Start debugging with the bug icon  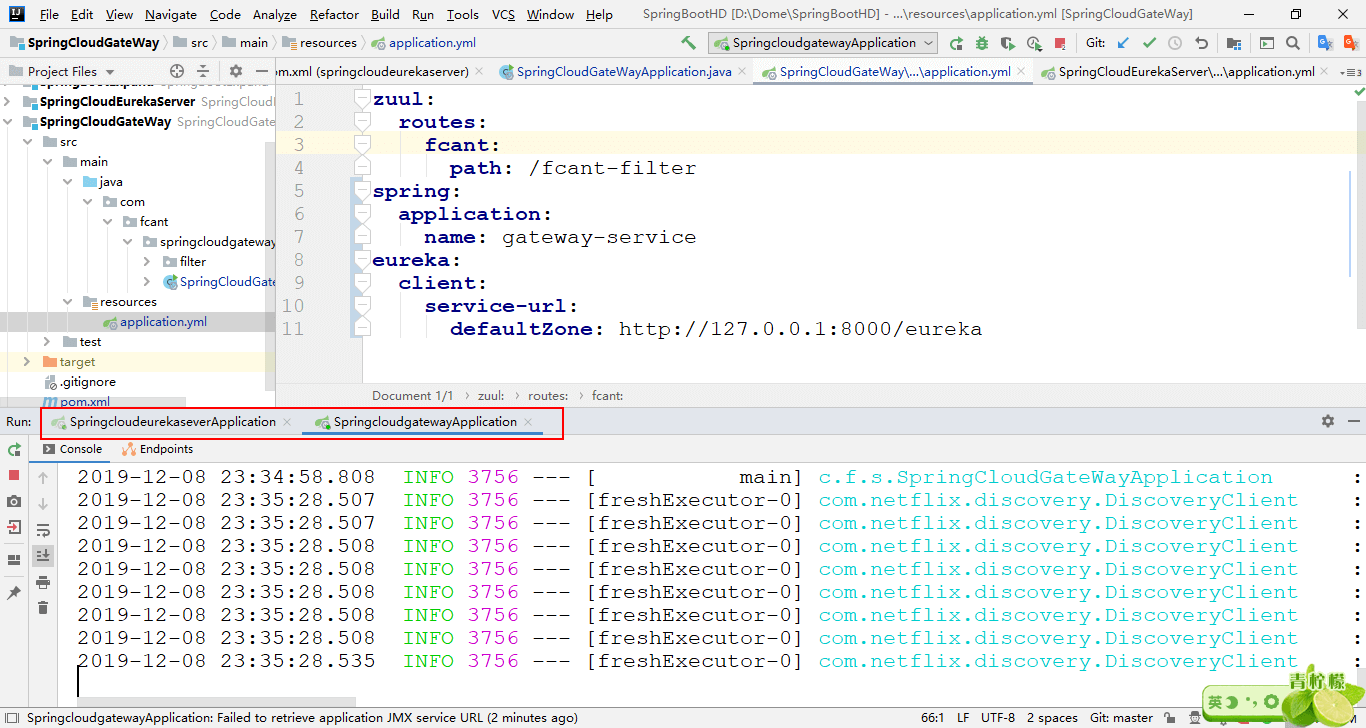982,43
